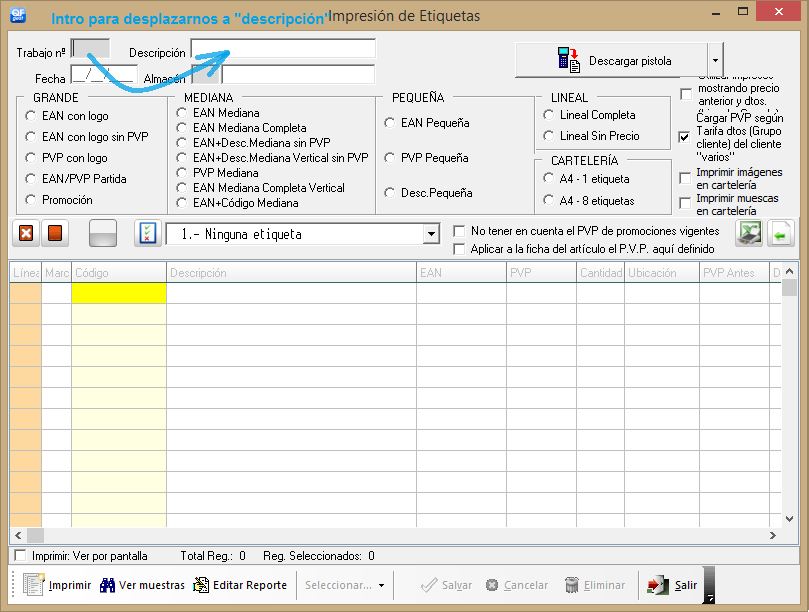
Task: Click the Editar Reporte pencil icon
Action: [x=201, y=585]
